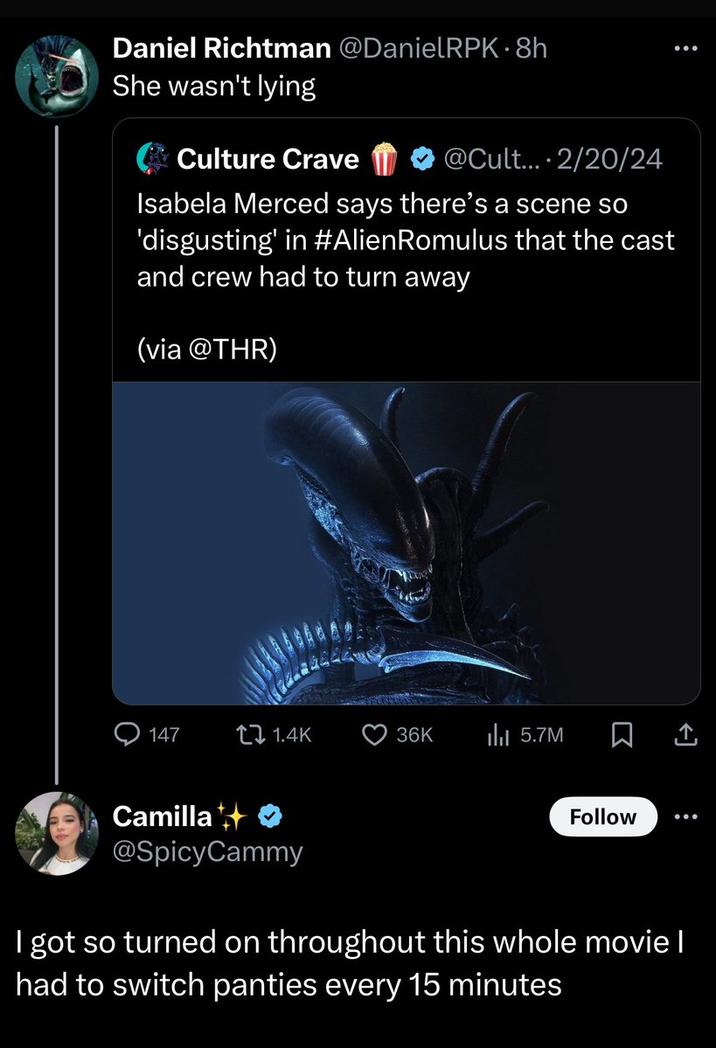Open the more options menu beside the Follow button
This screenshot has height=1048, width=716.
click(685, 816)
